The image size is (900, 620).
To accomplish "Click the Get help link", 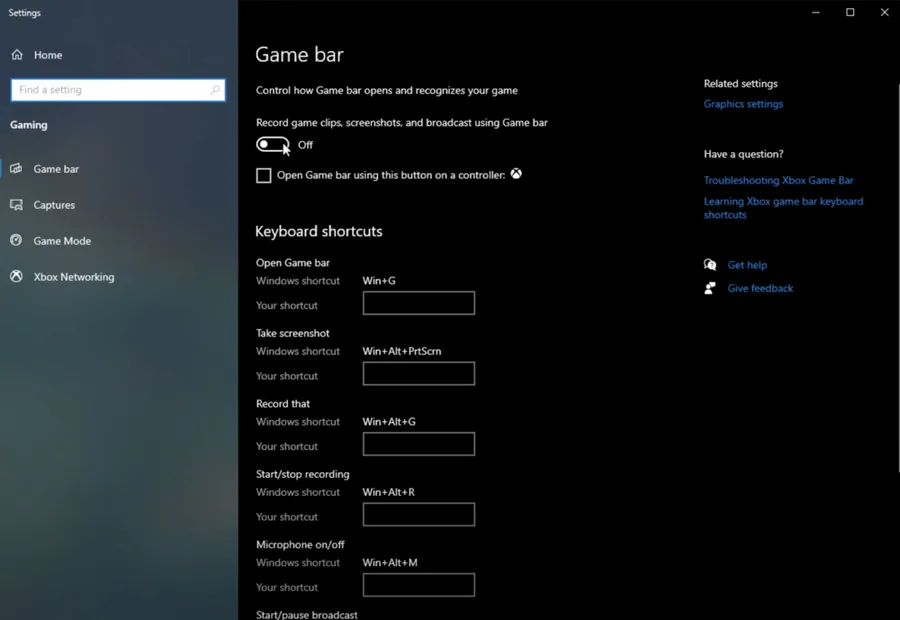I will tap(747, 265).
